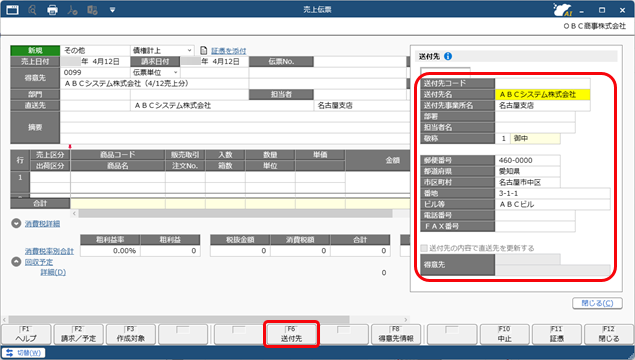The height and width of the screenshot is (360, 635).
Task: Click the ＦＡＸ番号 input field
Action: click(535, 226)
